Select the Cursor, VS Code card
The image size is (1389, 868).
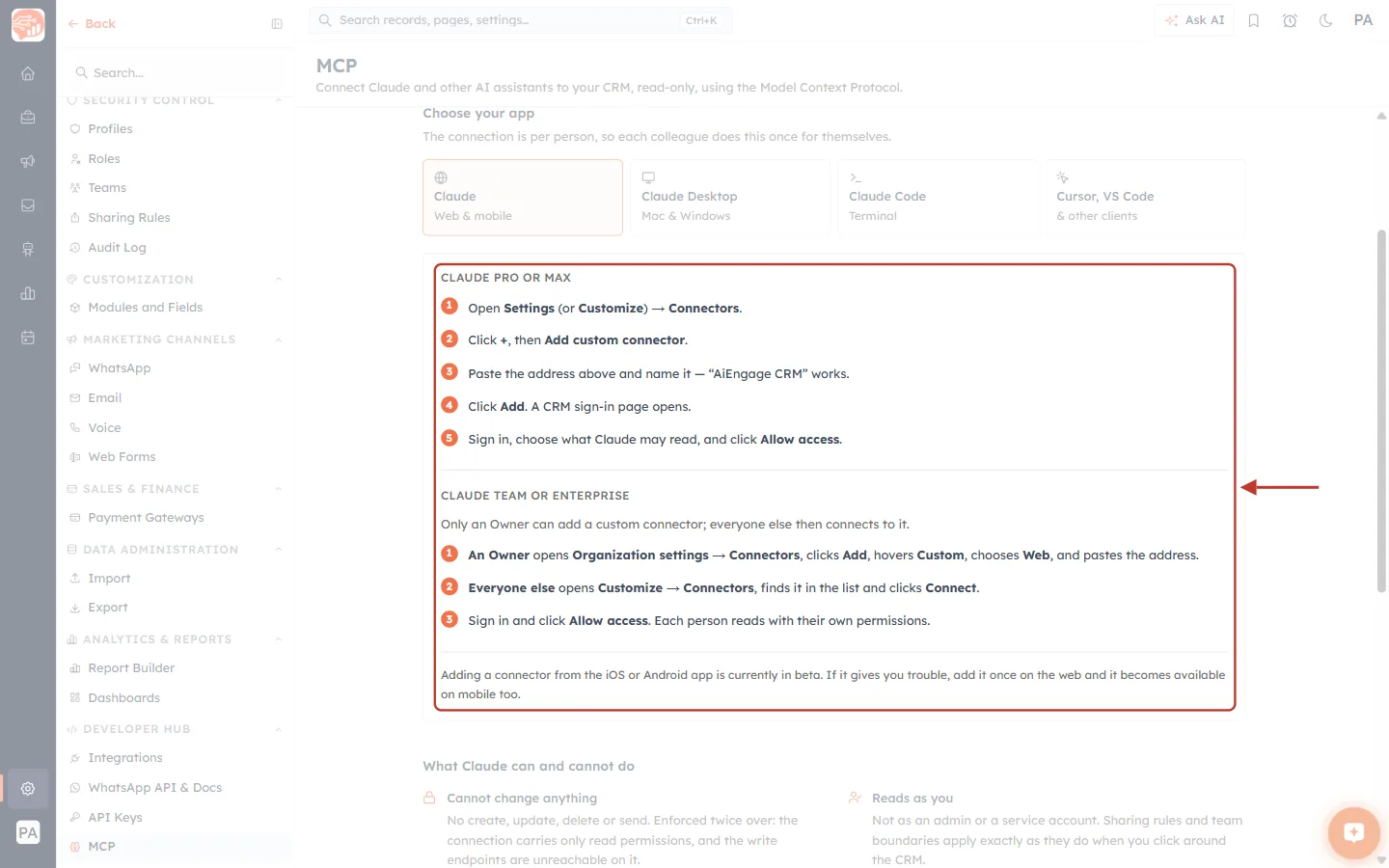1145,198
